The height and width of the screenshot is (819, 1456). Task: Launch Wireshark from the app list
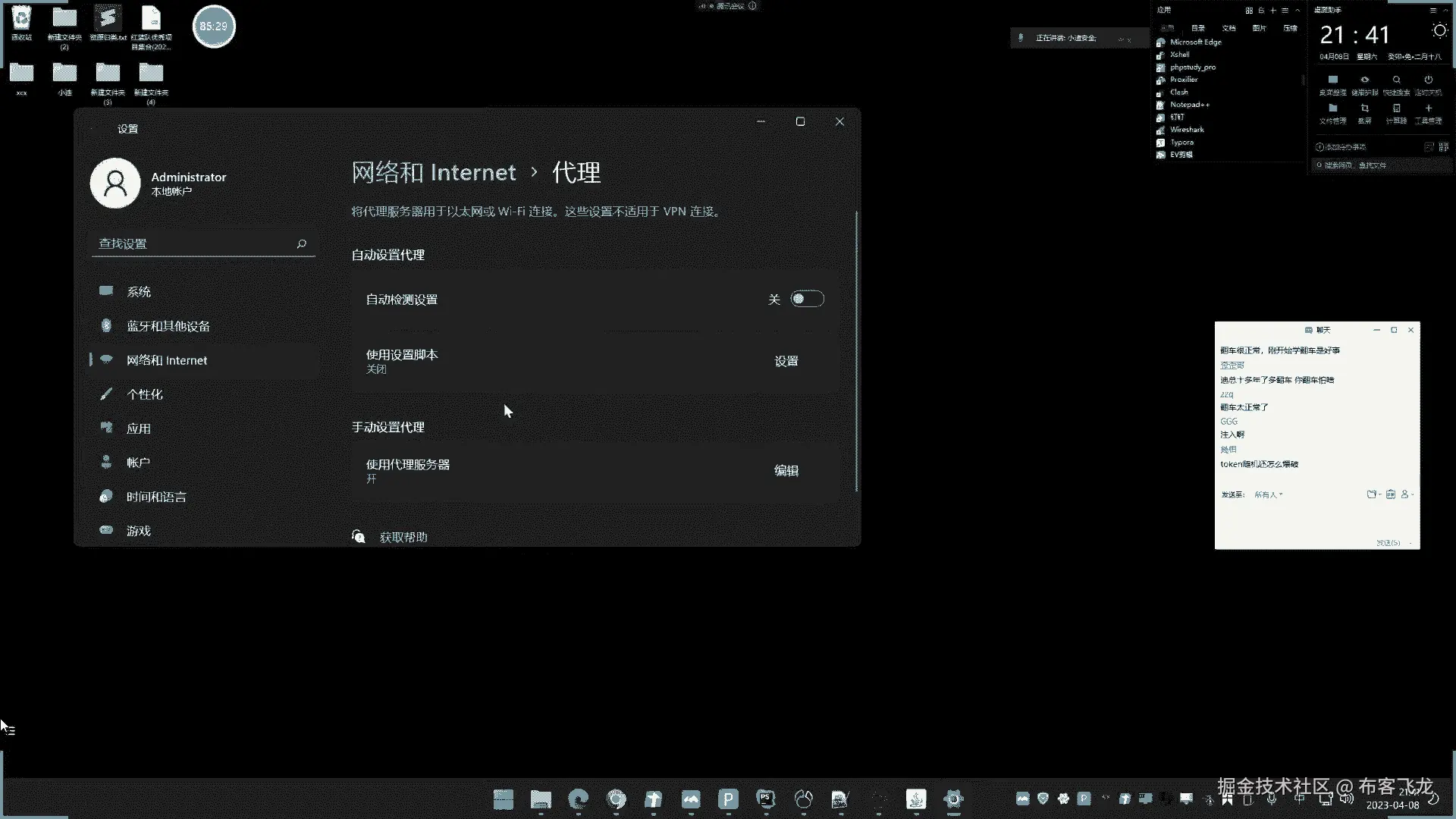pyautogui.click(x=1186, y=130)
